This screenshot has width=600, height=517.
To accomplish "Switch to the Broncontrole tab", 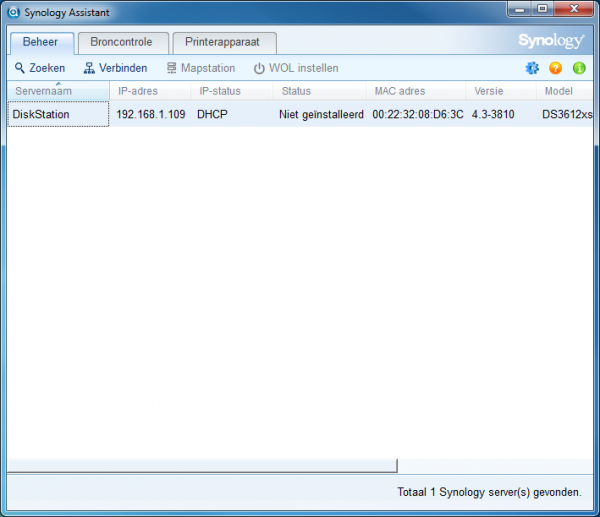I will point(123,42).
